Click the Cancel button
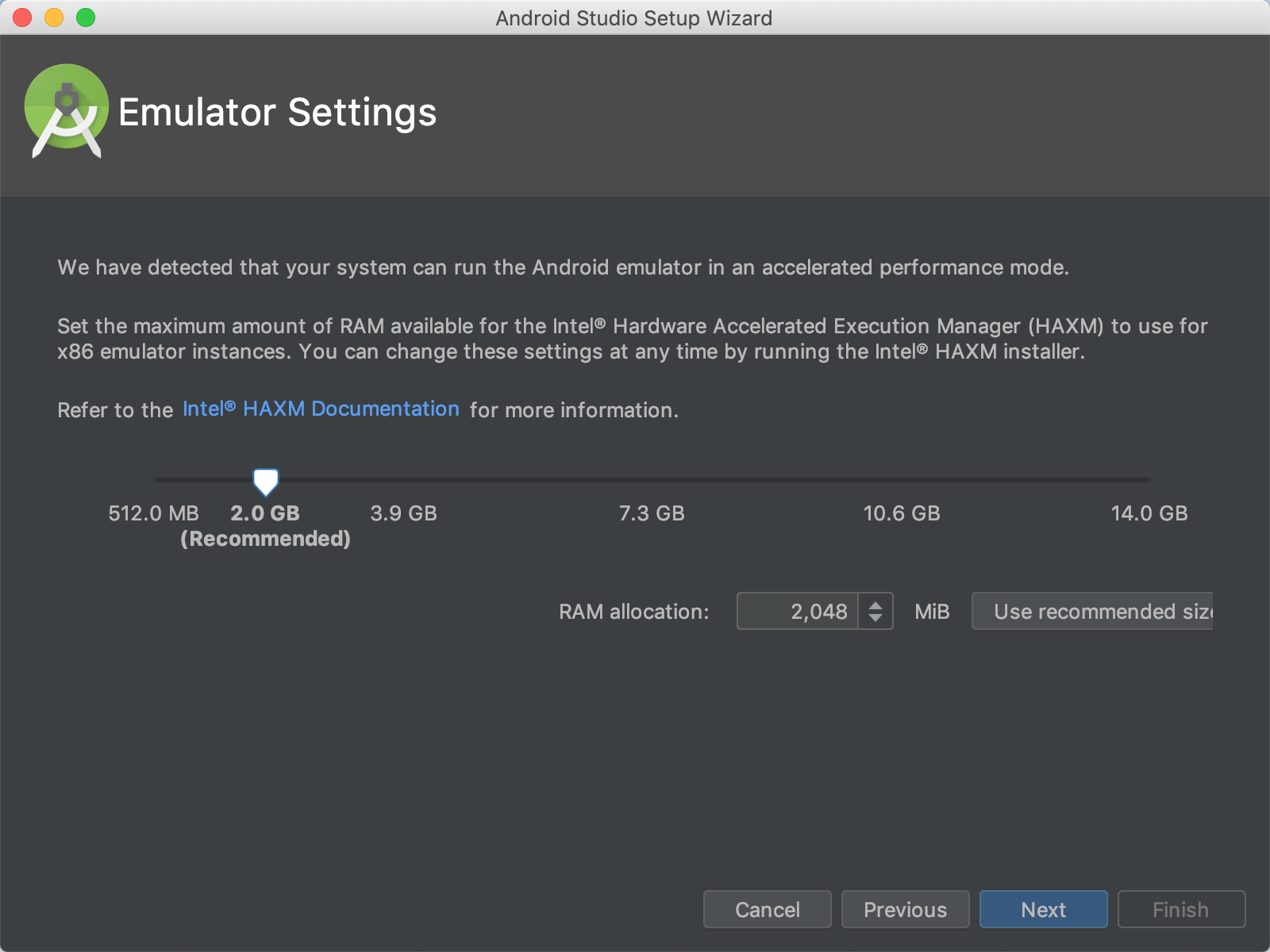This screenshot has width=1270, height=952. 768,909
